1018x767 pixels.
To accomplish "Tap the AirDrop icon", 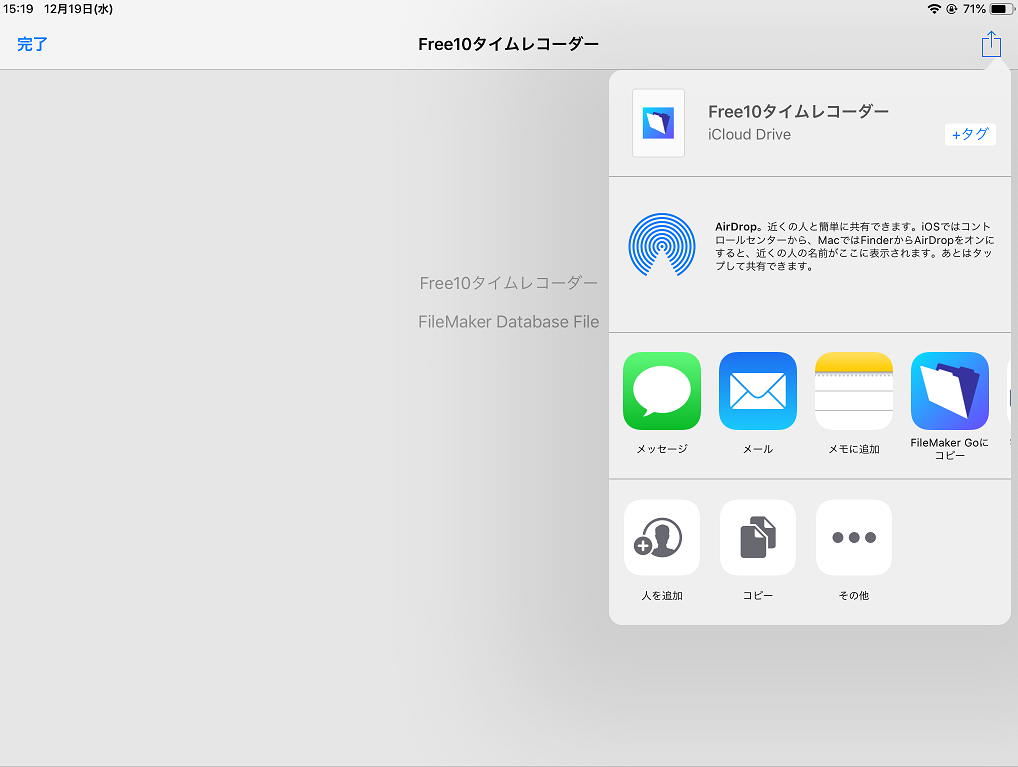I will click(662, 245).
